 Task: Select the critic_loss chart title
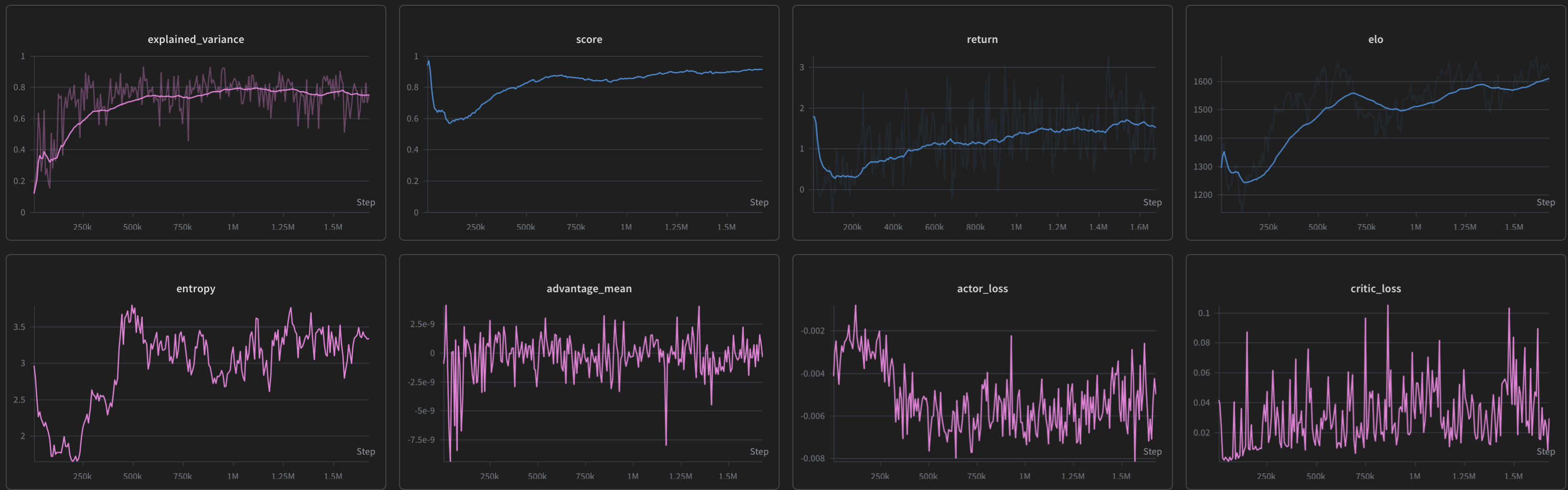[1375, 289]
